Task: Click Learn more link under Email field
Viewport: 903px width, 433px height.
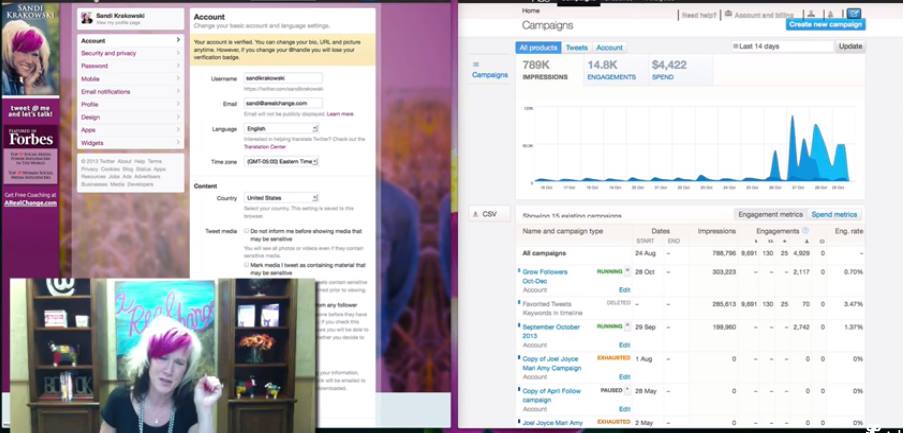Action: tap(340, 114)
